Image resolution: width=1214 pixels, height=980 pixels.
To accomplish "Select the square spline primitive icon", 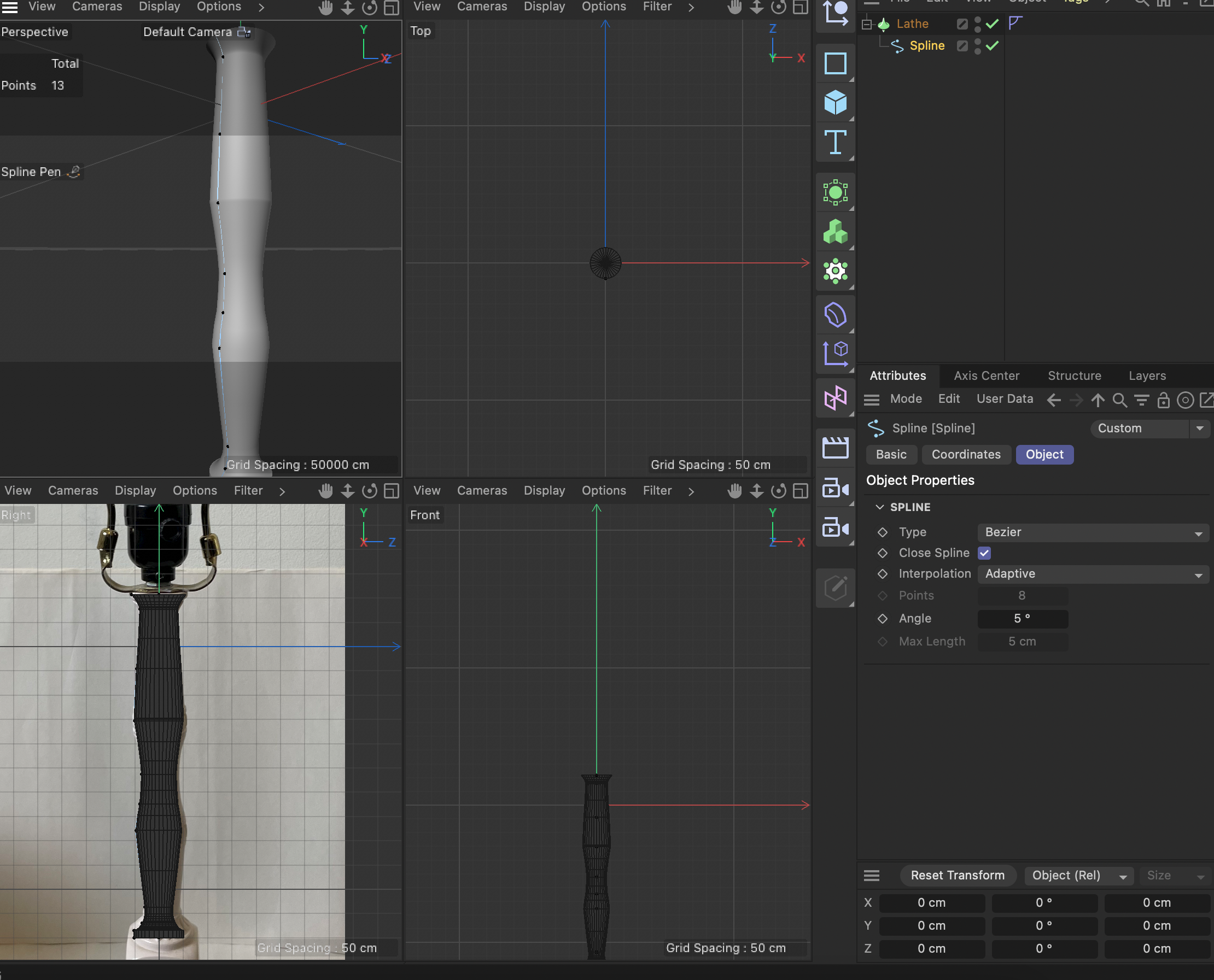I will (x=835, y=64).
